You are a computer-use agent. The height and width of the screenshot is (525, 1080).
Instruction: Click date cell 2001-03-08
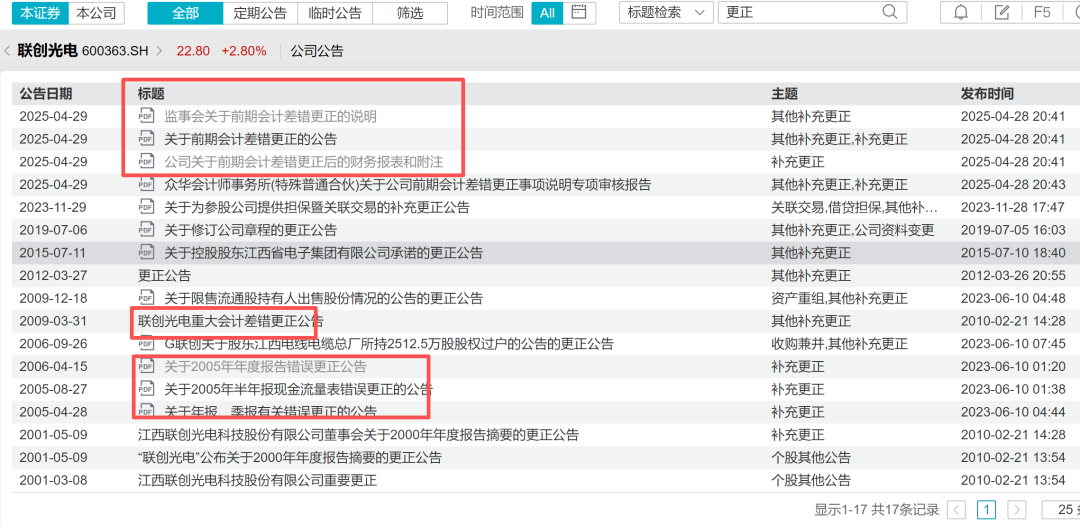(x=54, y=480)
